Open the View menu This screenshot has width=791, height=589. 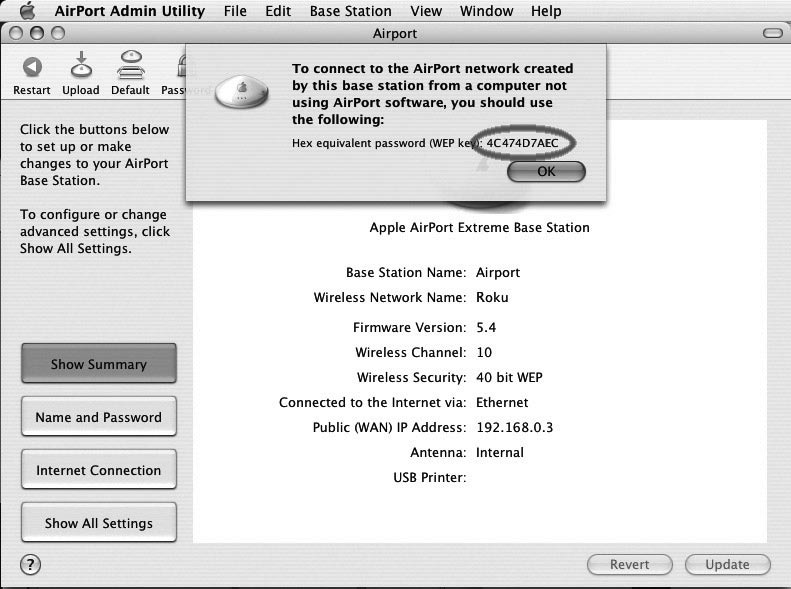[426, 11]
